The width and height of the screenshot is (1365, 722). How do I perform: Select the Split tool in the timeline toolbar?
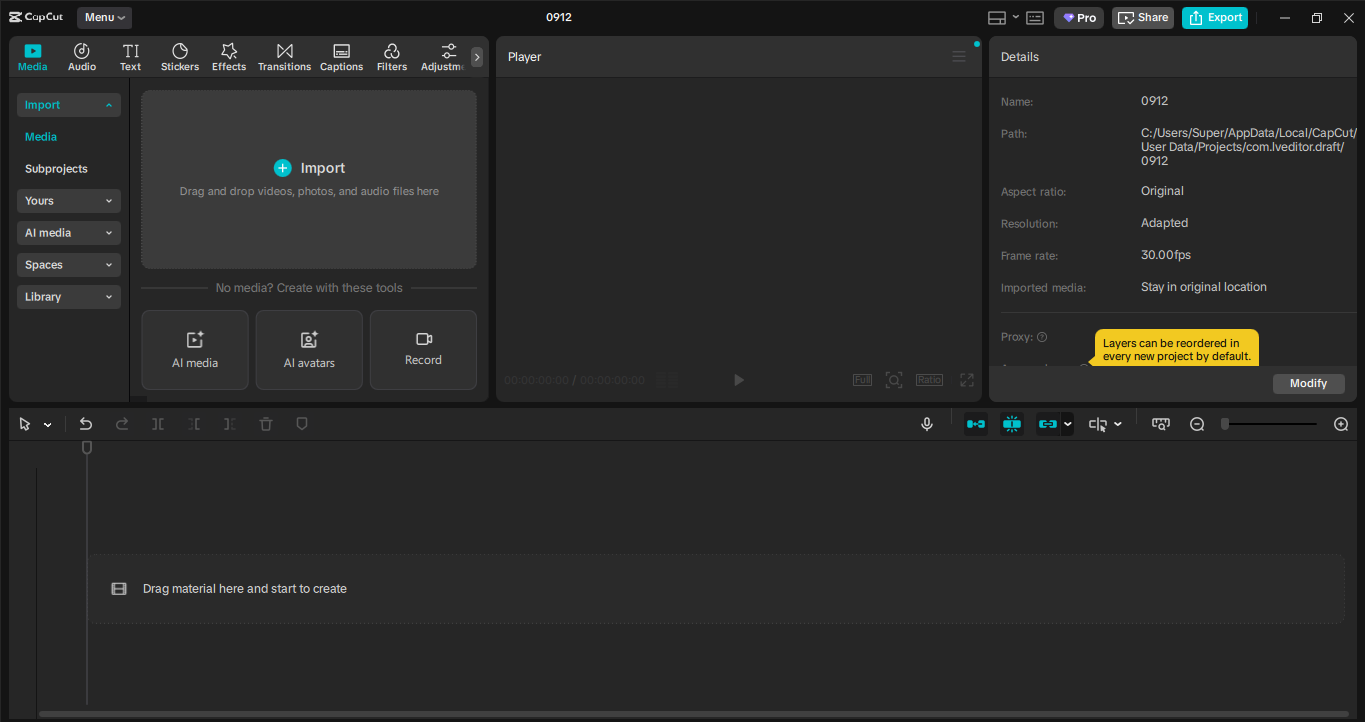point(157,423)
